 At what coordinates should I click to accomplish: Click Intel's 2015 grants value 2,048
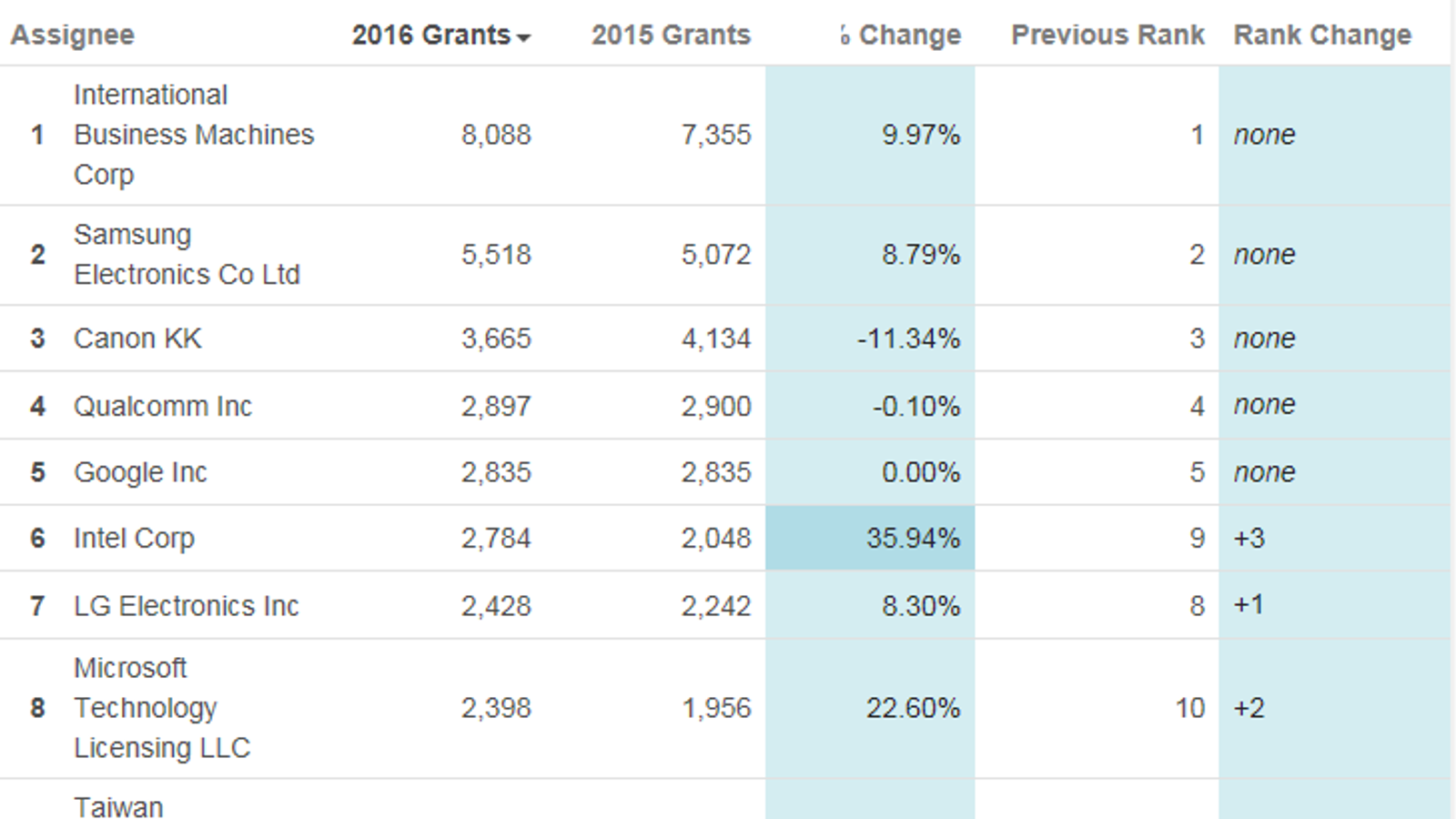716,539
